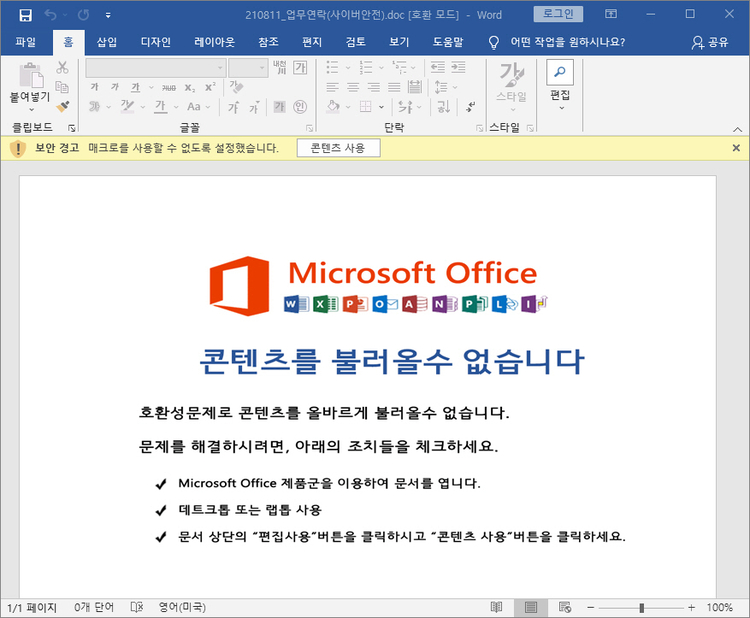Open Customize Quick Access Toolbar dropdown
The height and width of the screenshot is (618, 750).
point(108,15)
